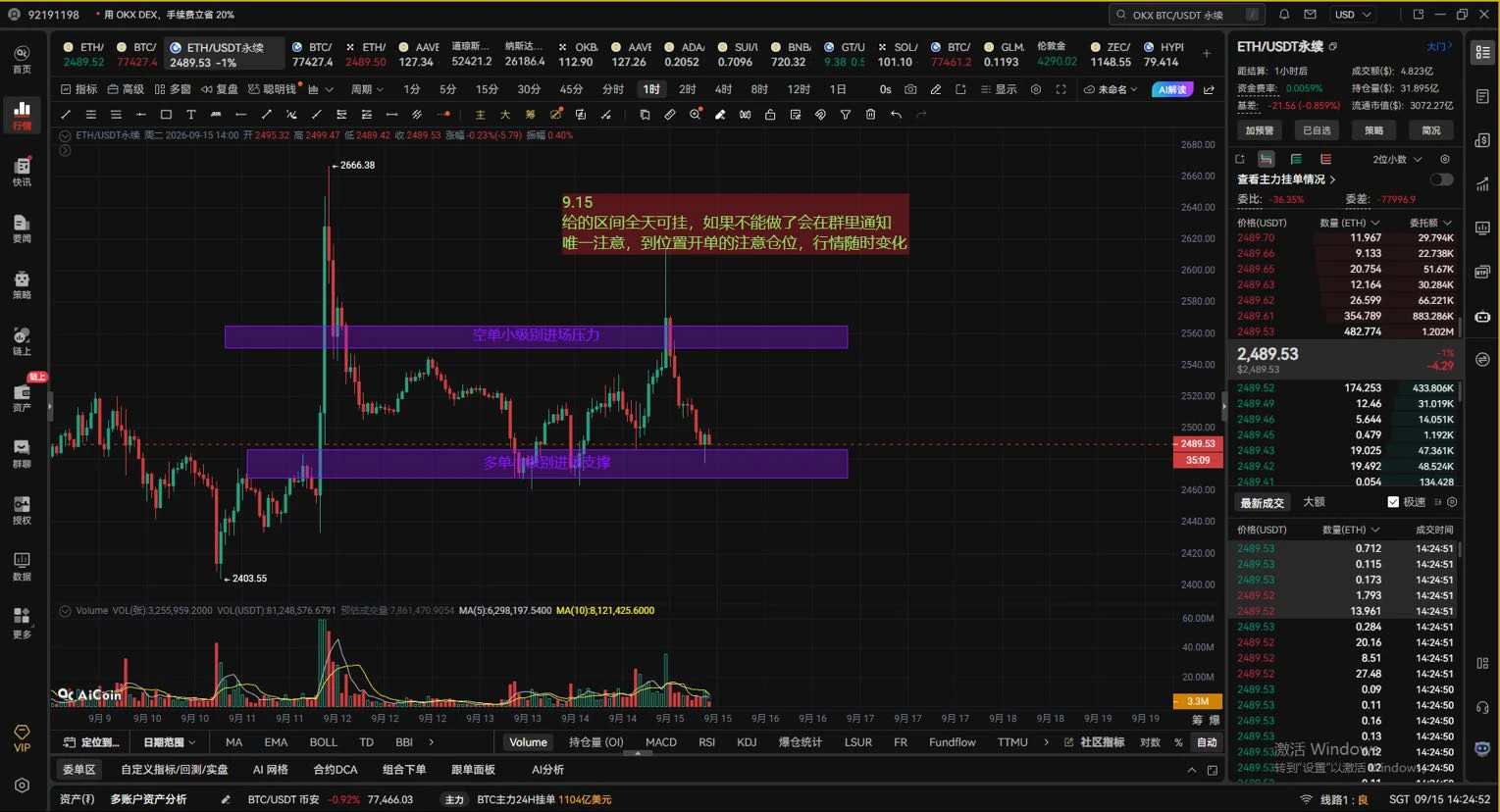The image size is (1500, 812).
Task: Click the purple 空单小级别进场压力 zone
Action: coord(536,336)
